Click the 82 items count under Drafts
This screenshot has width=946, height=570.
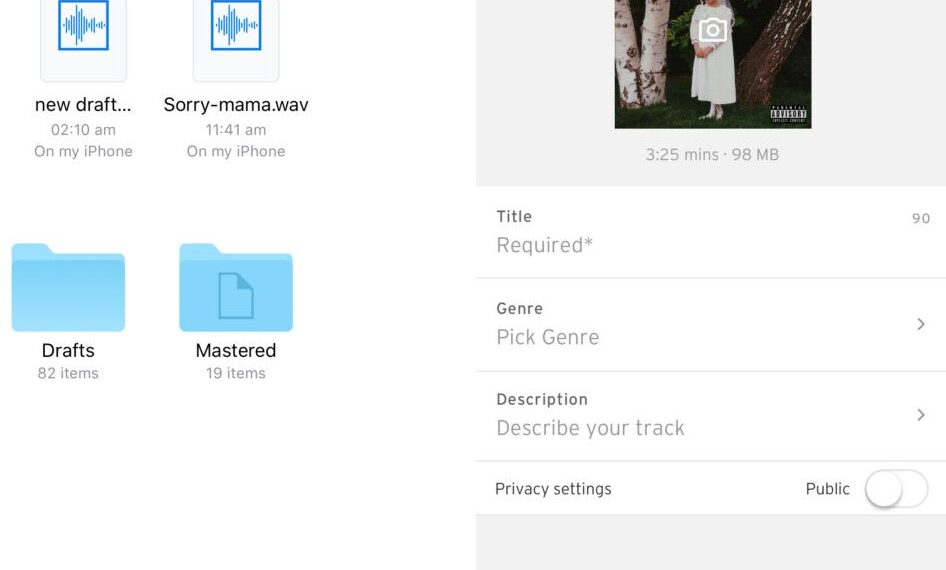coord(68,374)
